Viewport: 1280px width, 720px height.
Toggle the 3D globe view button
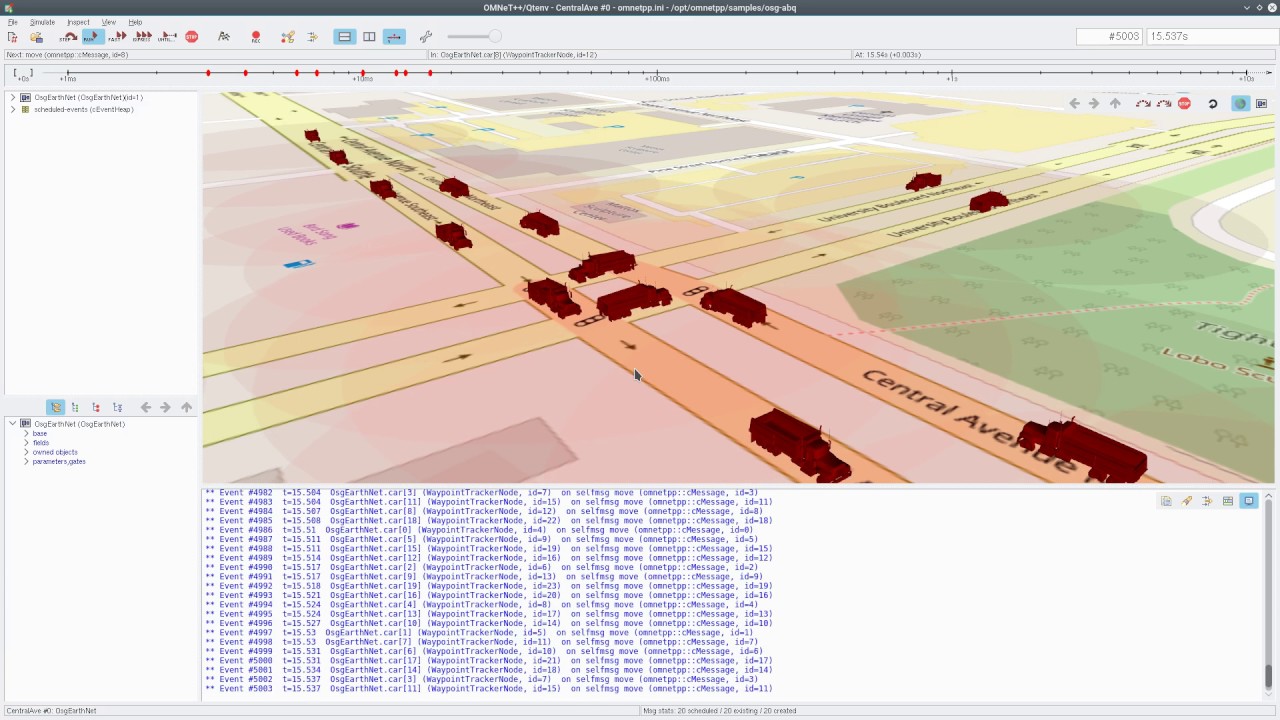[1241, 103]
